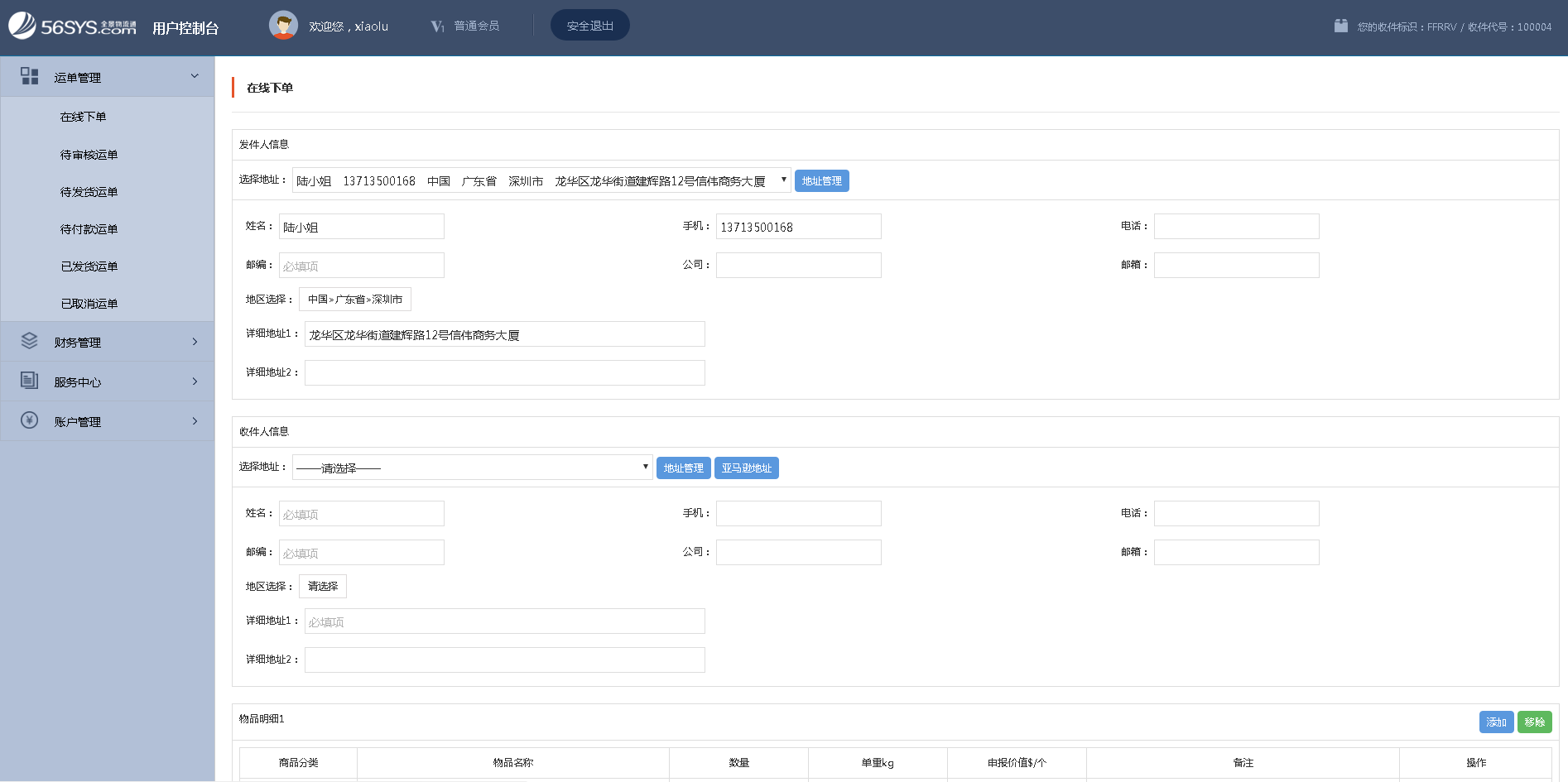Collapse the 运单管理 menu chevron

(x=195, y=77)
